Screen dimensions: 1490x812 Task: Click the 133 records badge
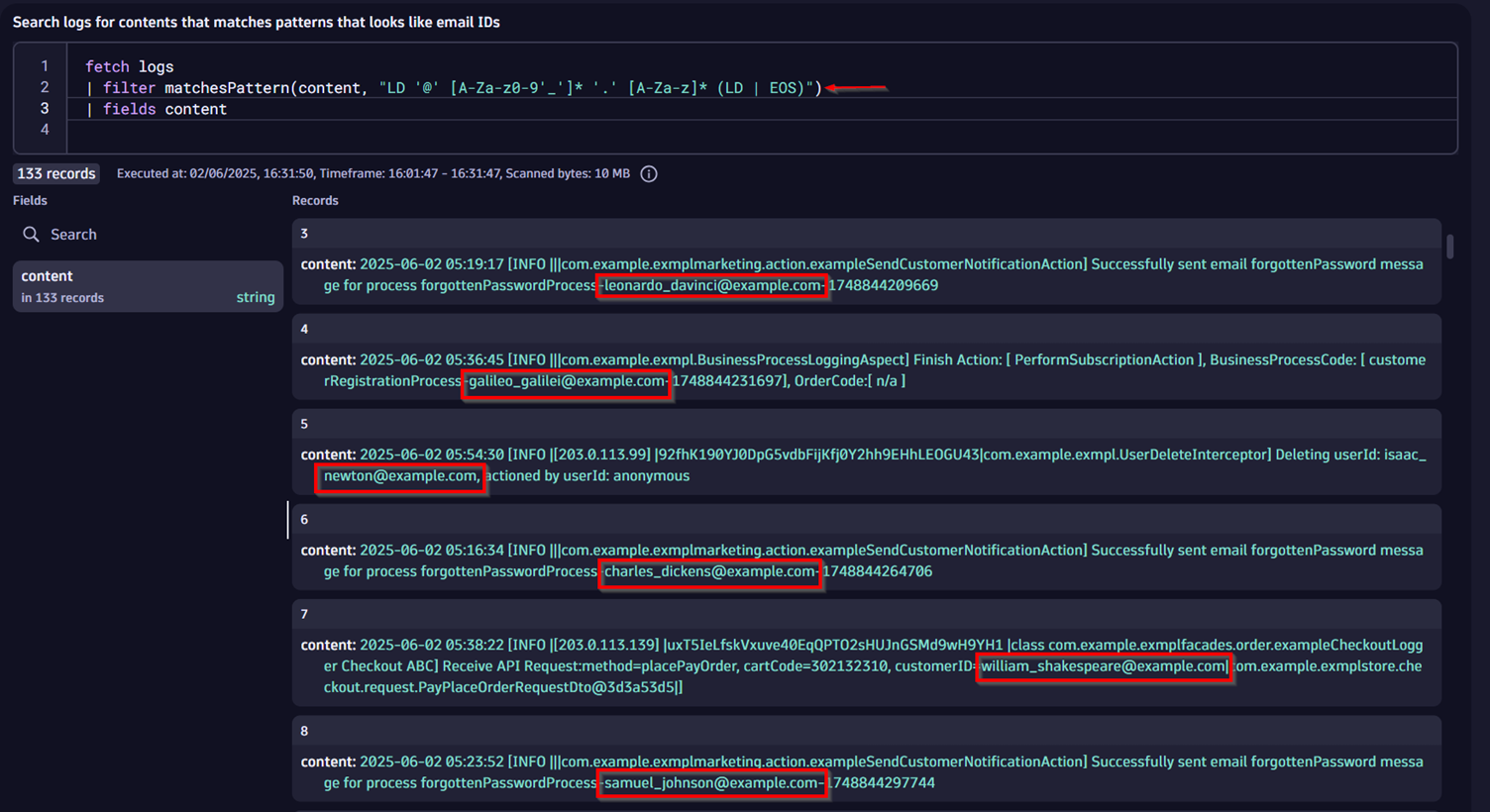click(56, 174)
